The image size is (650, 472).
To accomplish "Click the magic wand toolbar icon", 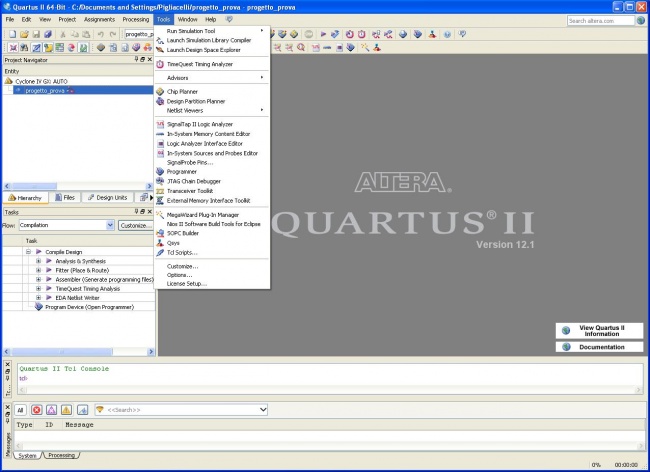I will (365, 48).
